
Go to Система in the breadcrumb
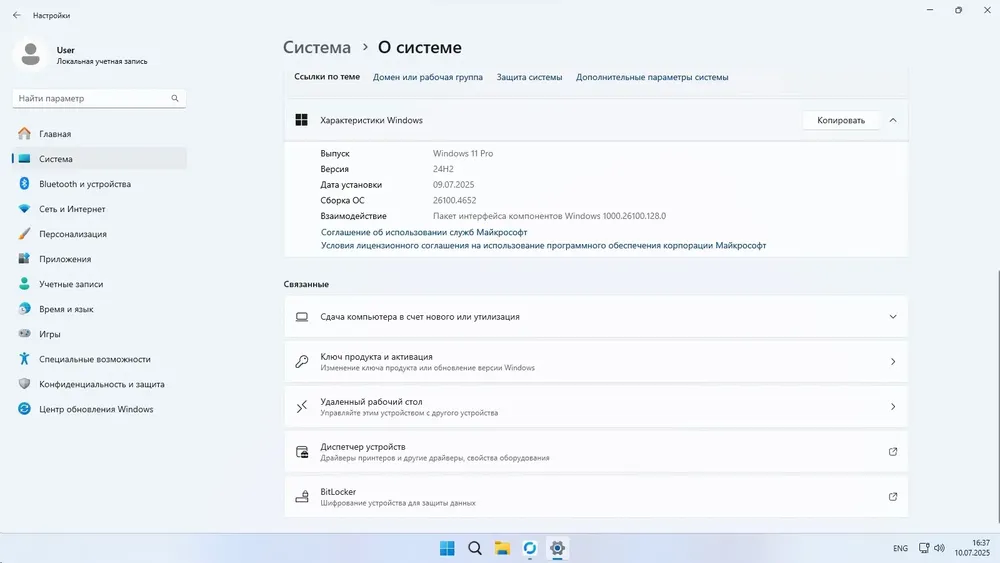click(x=317, y=47)
